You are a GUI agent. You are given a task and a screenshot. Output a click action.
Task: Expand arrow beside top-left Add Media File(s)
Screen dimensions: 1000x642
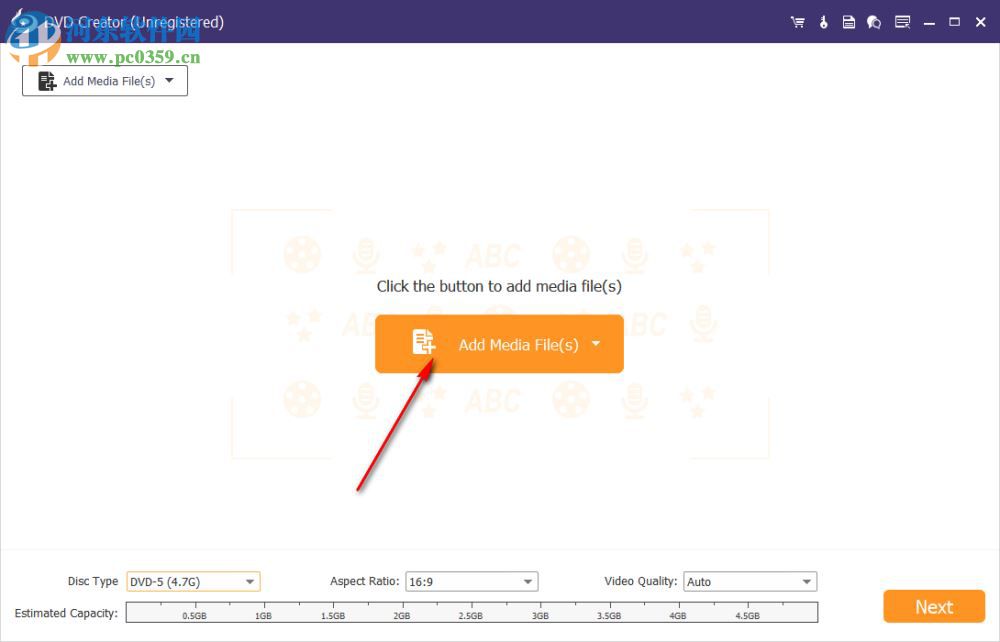(169, 80)
